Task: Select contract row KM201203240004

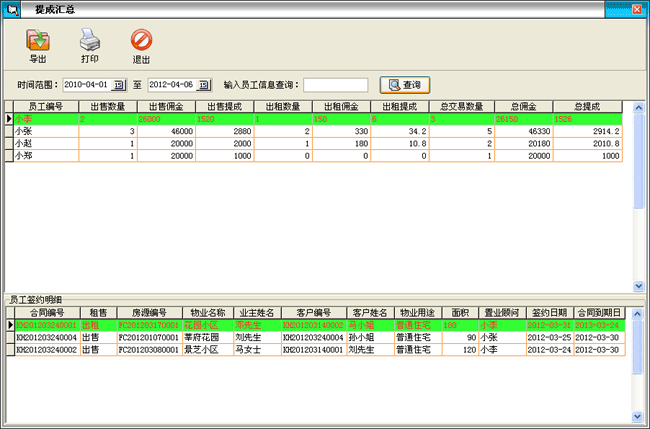Action: click(x=46, y=338)
